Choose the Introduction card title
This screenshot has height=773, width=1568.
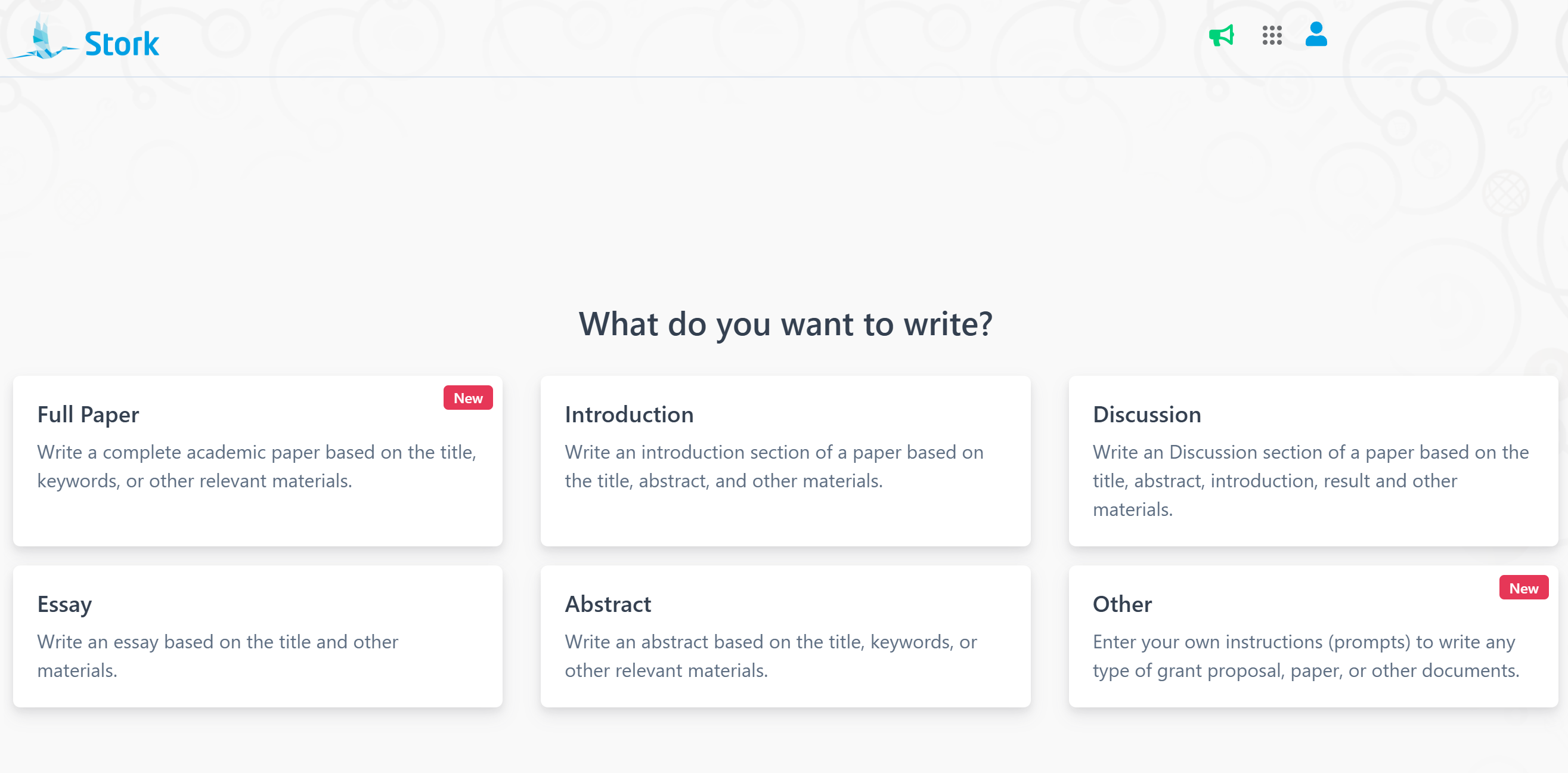tap(629, 415)
